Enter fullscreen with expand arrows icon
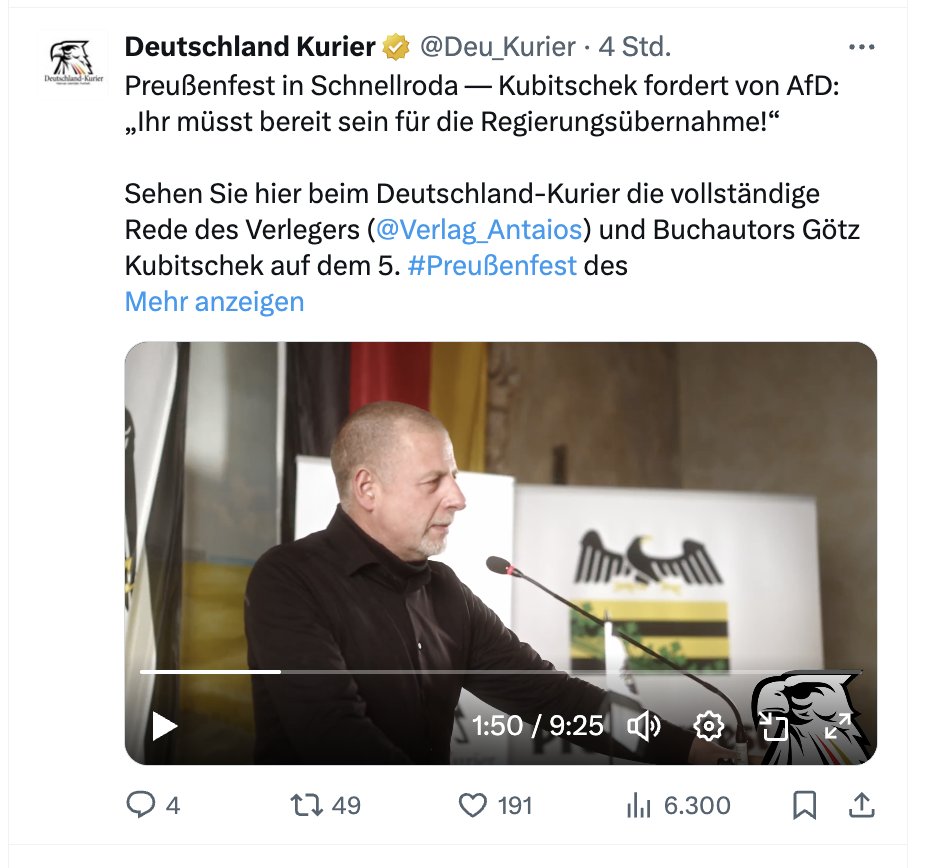 tap(838, 726)
